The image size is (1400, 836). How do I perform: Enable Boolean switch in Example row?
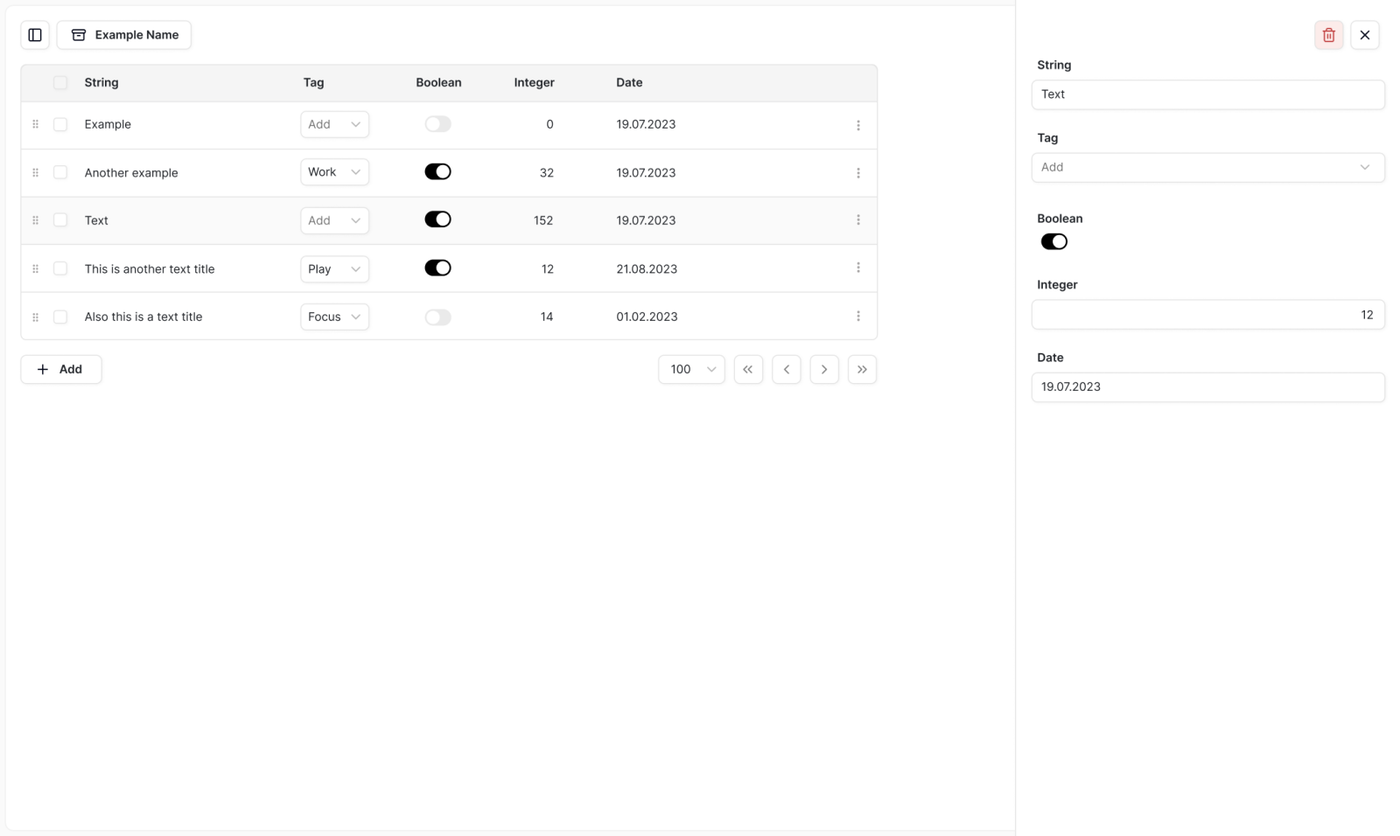(438, 124)
